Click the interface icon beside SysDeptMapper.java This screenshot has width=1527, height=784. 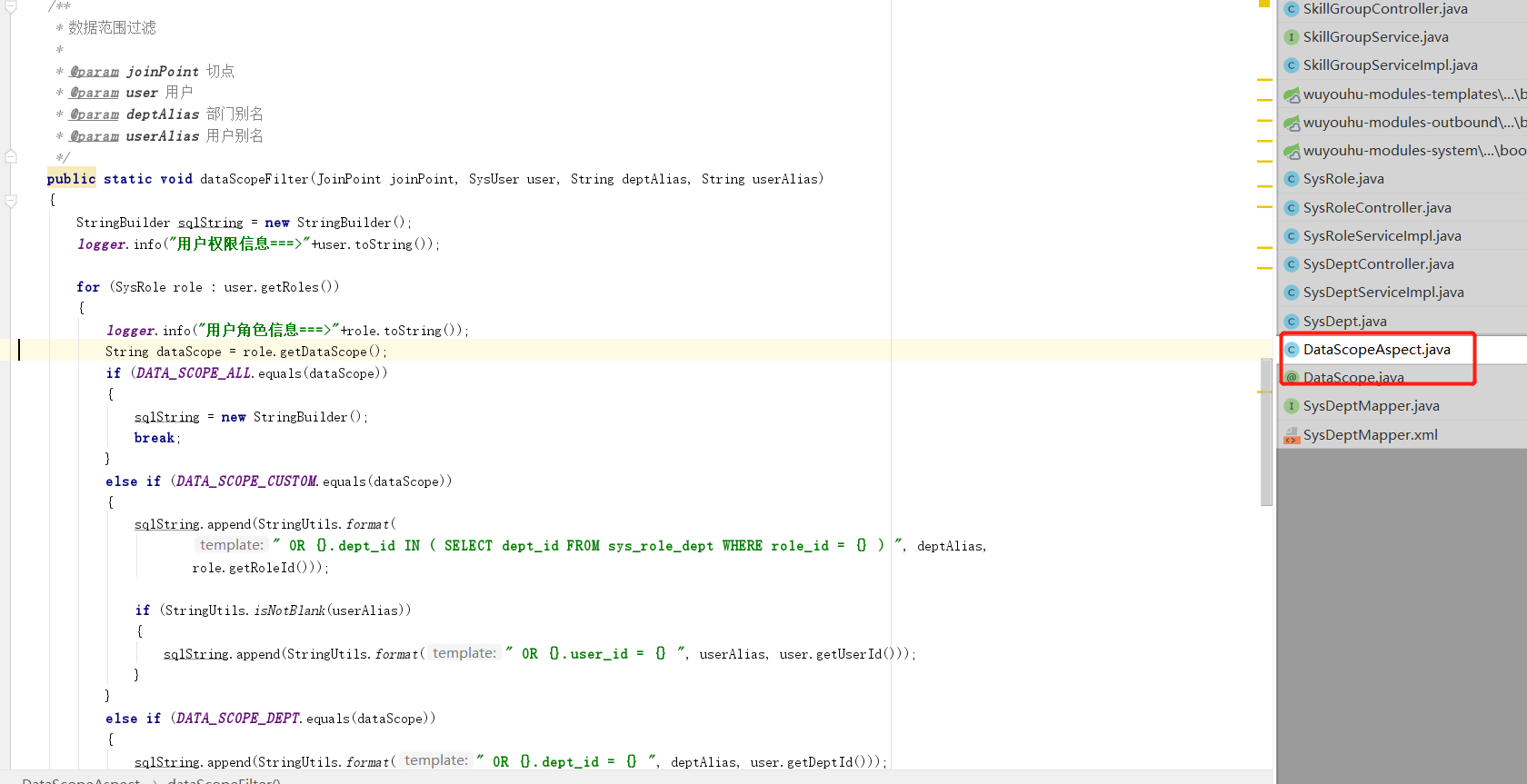1291,406
